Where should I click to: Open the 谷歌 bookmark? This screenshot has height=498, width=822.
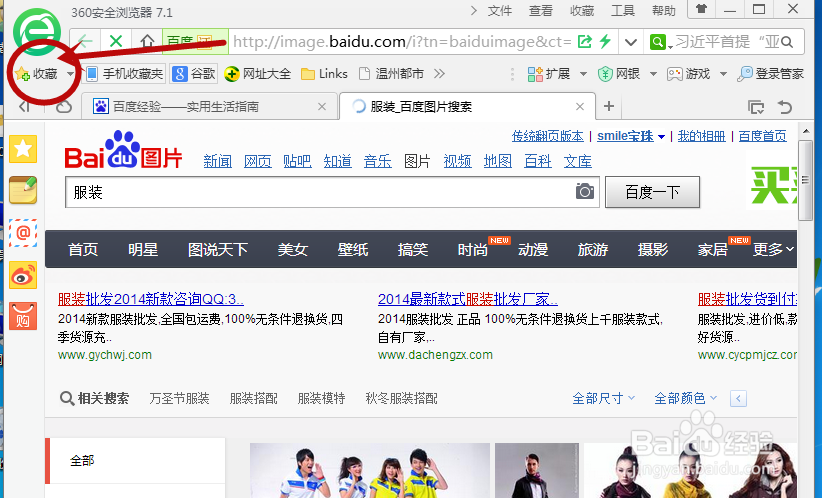point(194,74)
